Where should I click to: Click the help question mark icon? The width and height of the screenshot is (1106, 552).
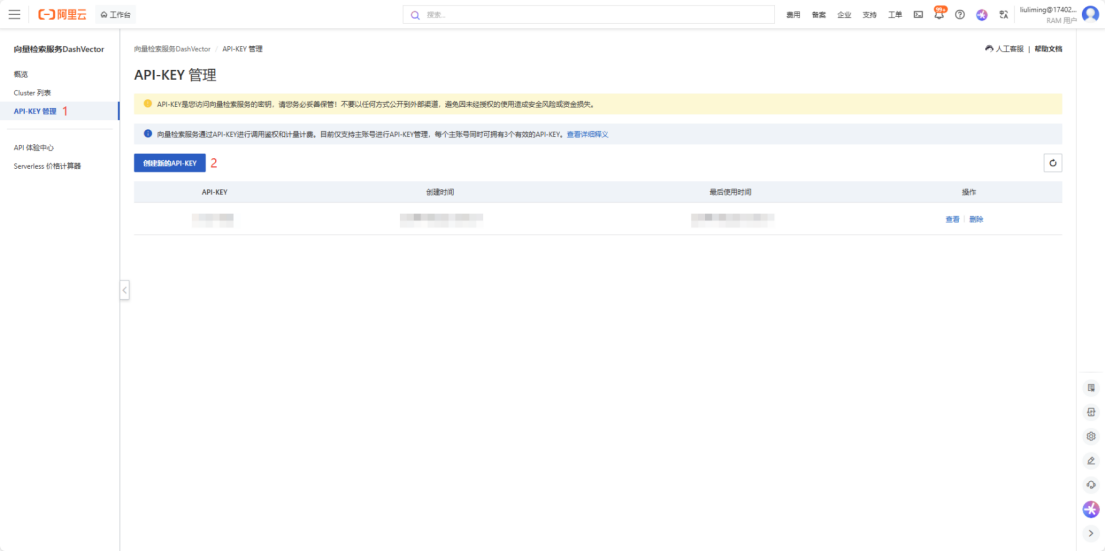(x=960, y=15)
